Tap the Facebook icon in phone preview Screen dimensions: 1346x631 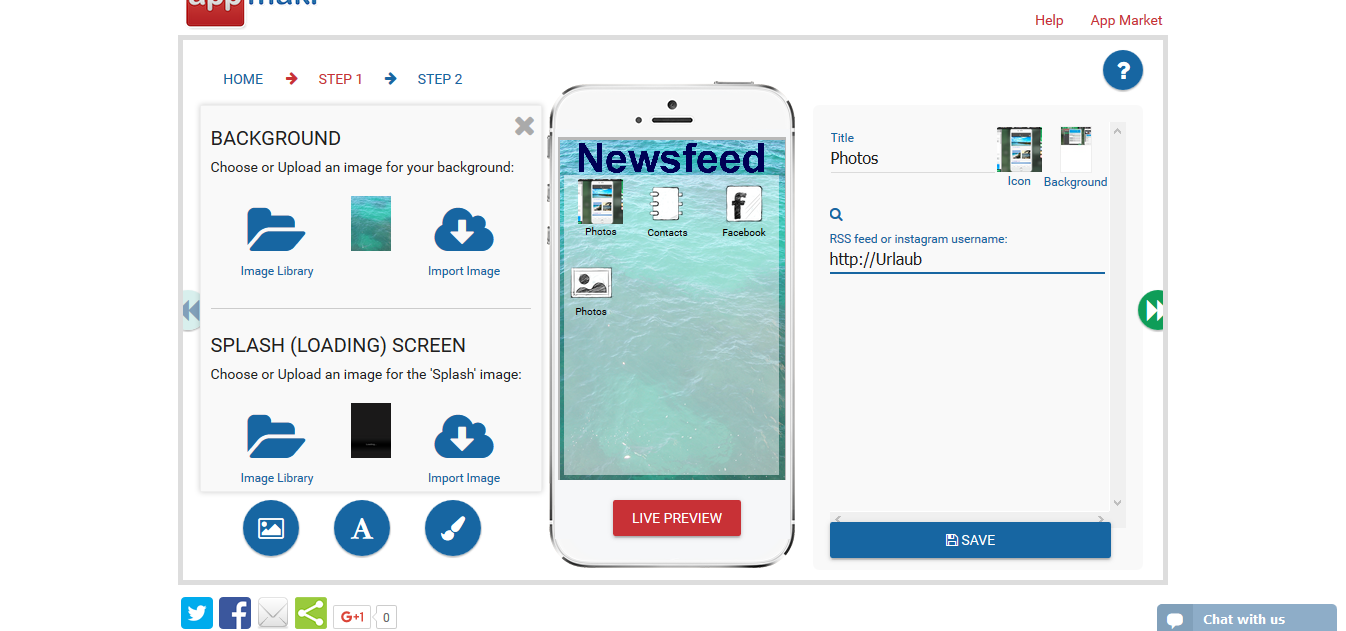coord(743,206)
